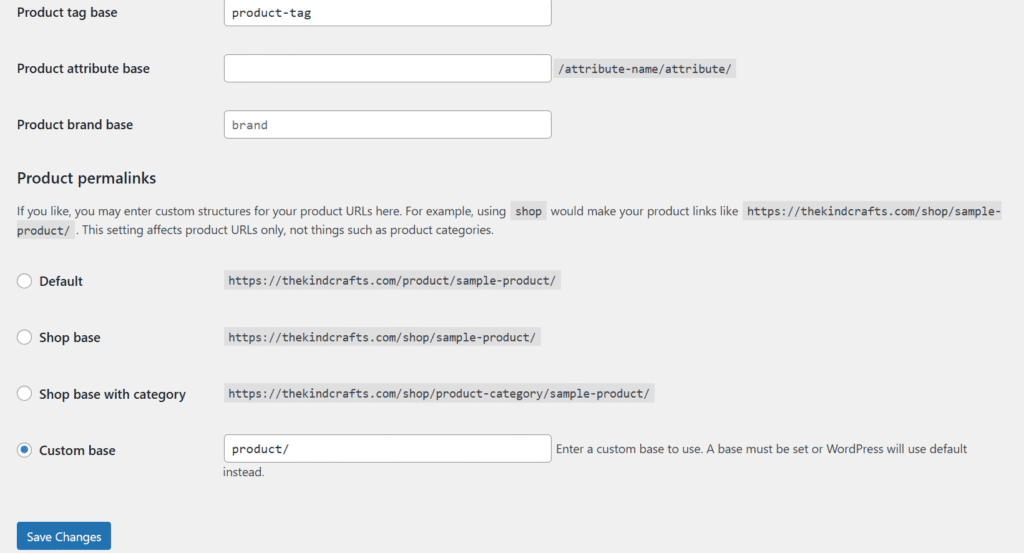The width and height of the screenshot is (1024, 553).
Task: Click the Product tag base input field
Action: tap(387, 13)
